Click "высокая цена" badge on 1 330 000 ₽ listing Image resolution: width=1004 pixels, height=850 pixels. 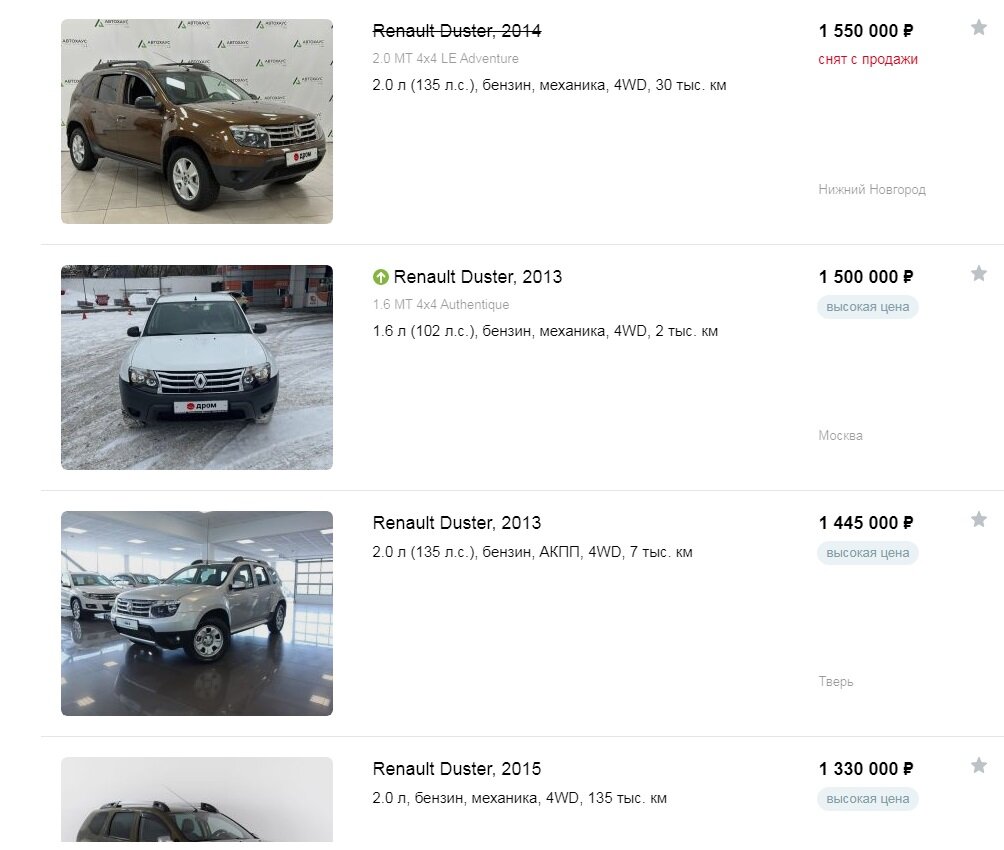pos(868,799)
